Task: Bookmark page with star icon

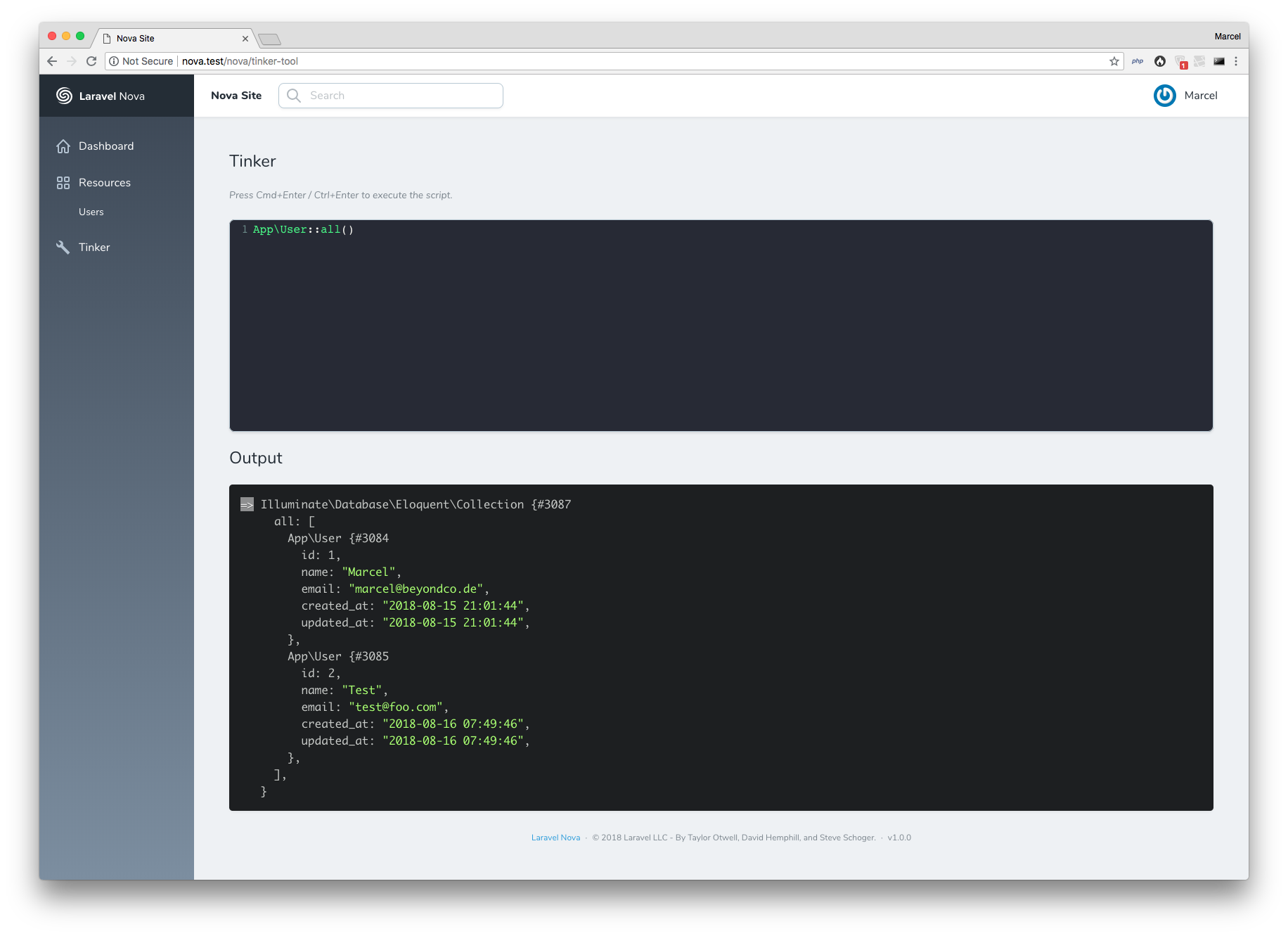Action: coord(1114,61)
